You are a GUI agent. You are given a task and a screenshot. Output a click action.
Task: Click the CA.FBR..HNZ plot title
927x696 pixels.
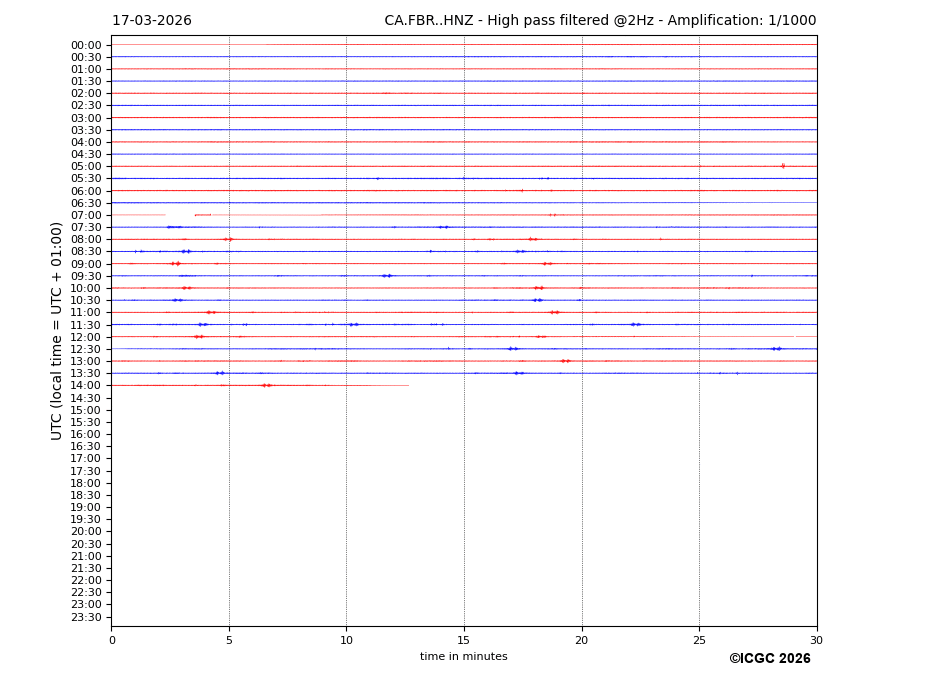pos(600,21)
